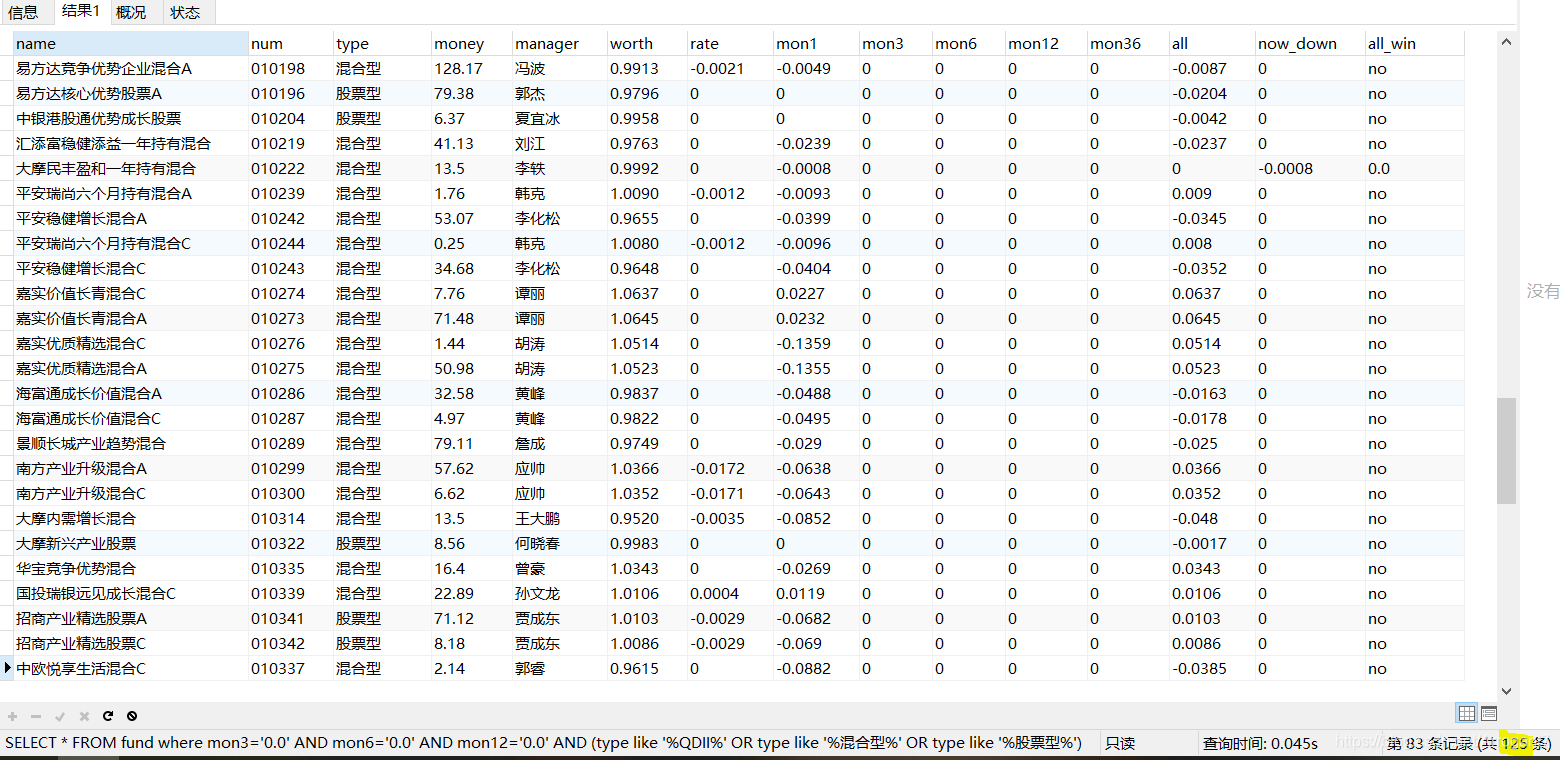Click the cell 嘉实价值长青混合C
Screen dimensions: 1560x760
click(x=130, y=293)
